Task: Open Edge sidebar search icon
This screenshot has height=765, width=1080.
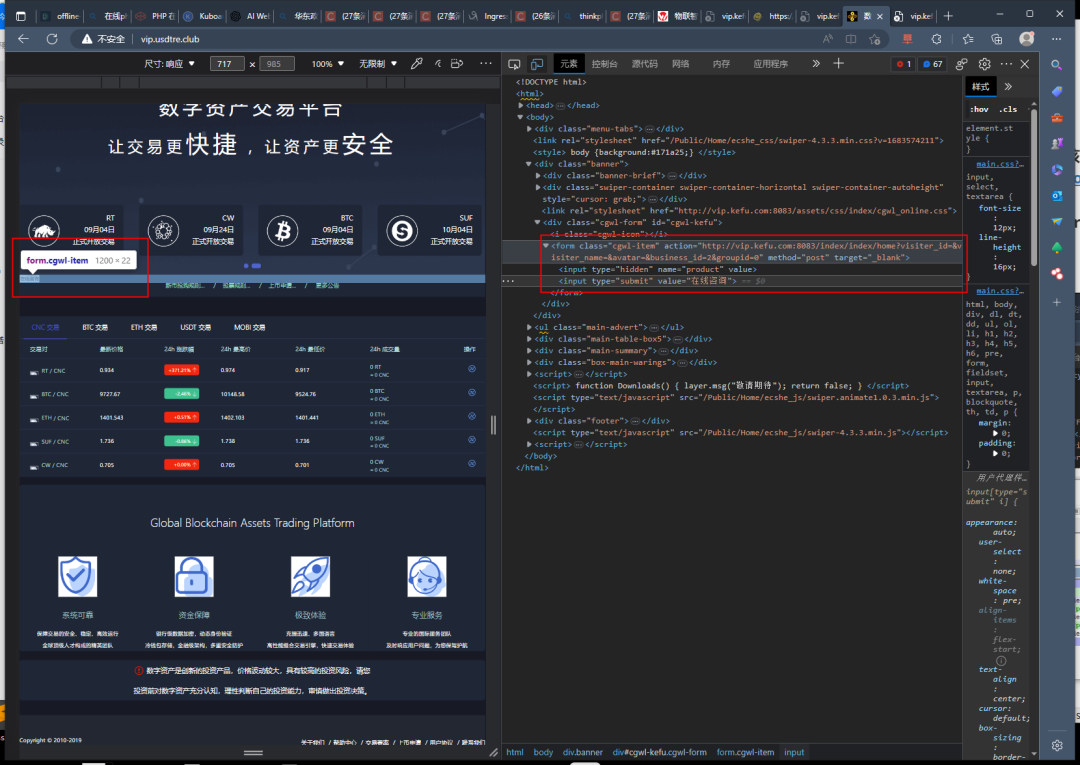Action: (x=1057, y=65)
